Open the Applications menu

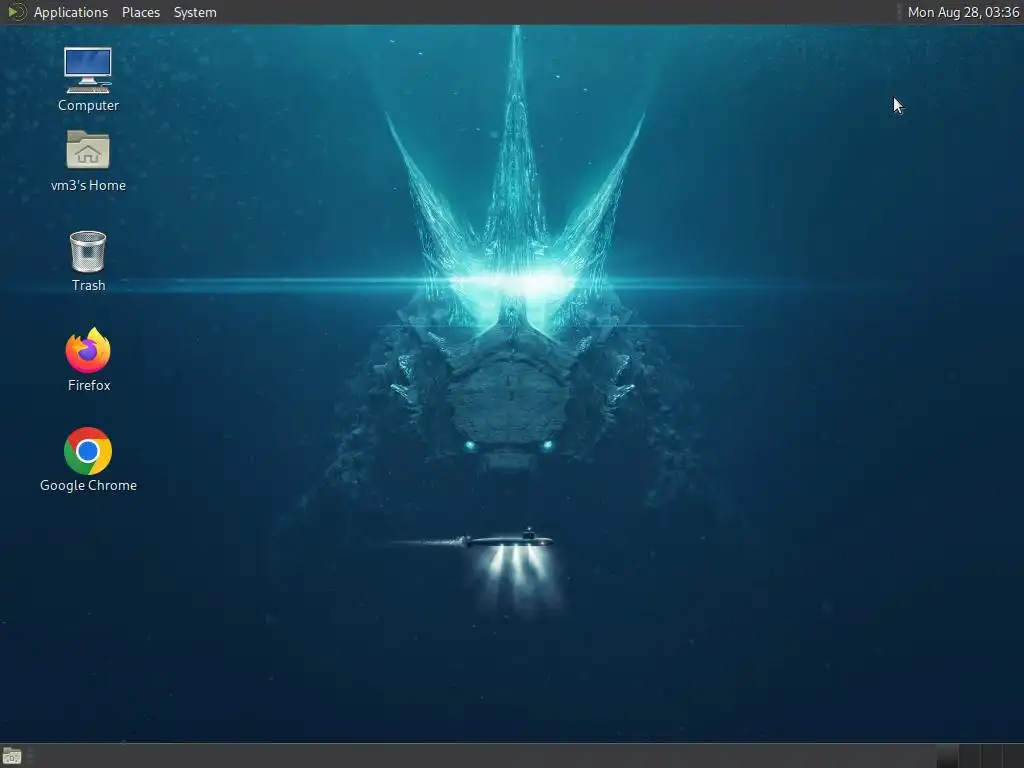pyautogui.click(x=71, y=12)
